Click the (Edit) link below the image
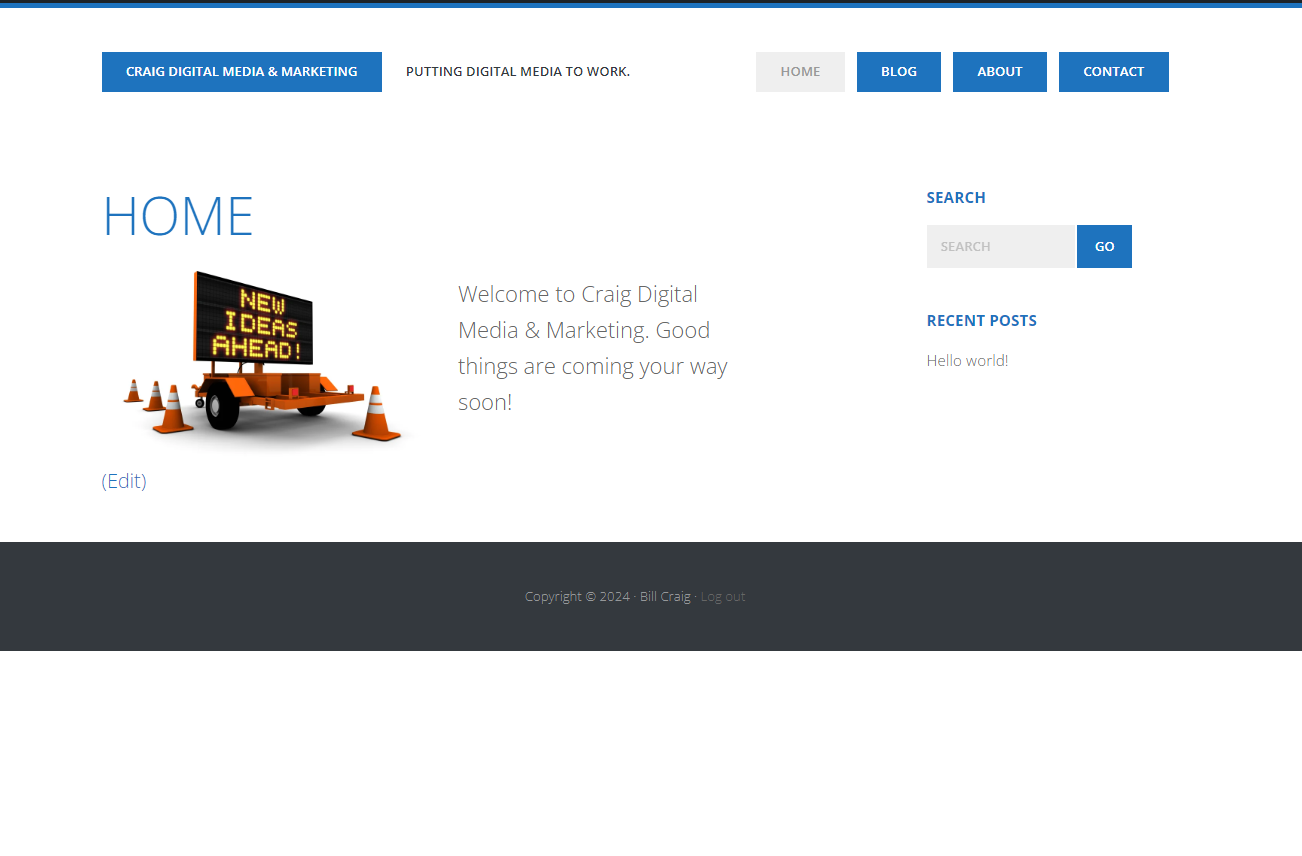The image size is (1302, 856). [124, 481]
